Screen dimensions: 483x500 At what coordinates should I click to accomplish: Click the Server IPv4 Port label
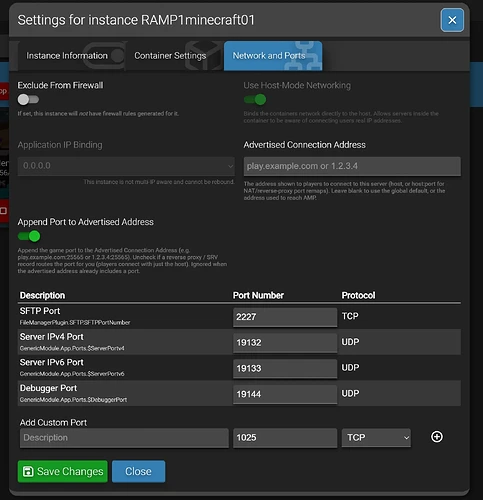tap(51, 337)
